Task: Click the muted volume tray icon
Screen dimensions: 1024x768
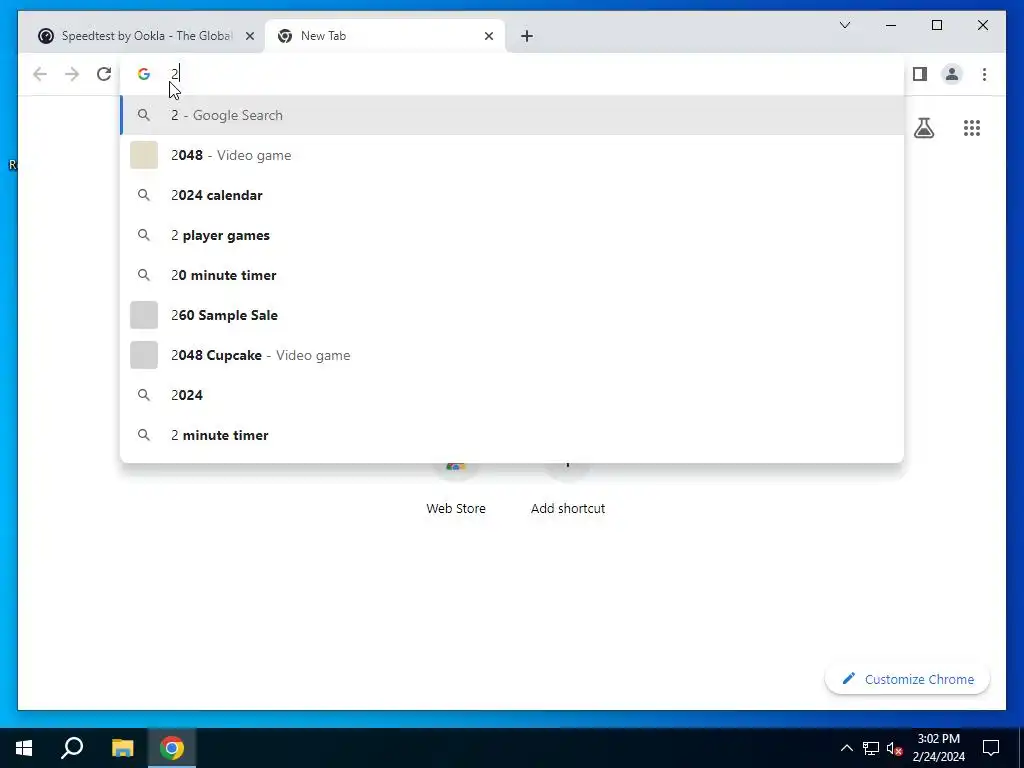Action: (x=895, y=748)
